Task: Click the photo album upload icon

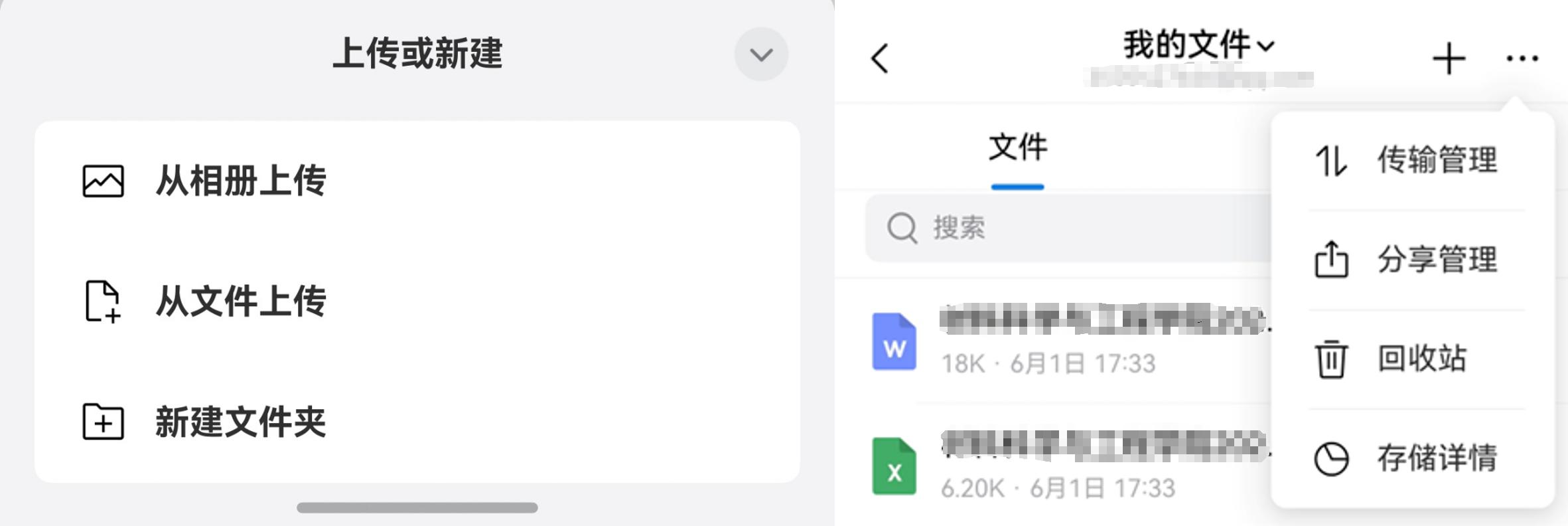Action: point(103,181)
